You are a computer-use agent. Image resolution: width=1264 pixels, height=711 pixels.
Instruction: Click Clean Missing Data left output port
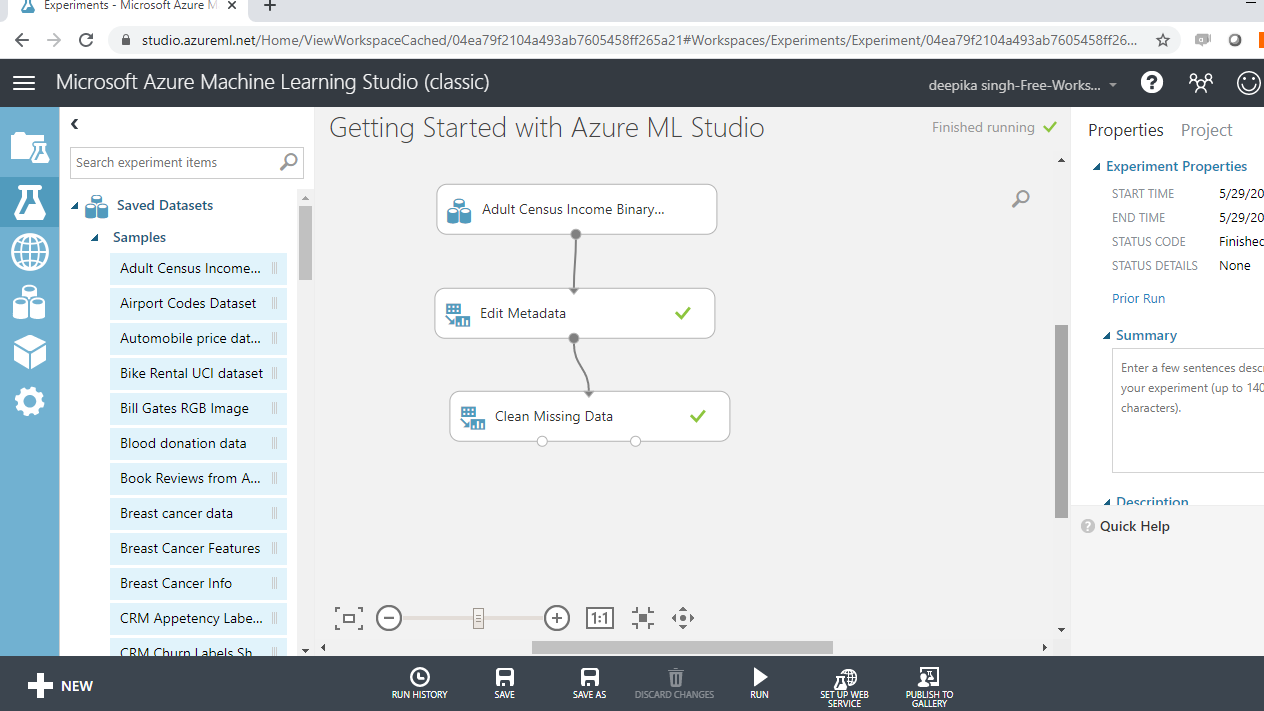coord(542,441)
